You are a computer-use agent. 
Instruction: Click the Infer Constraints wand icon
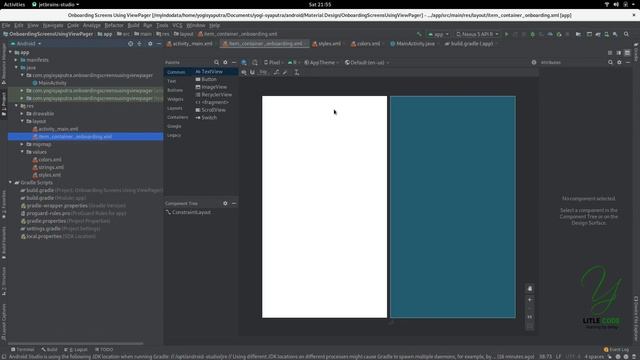285,72
